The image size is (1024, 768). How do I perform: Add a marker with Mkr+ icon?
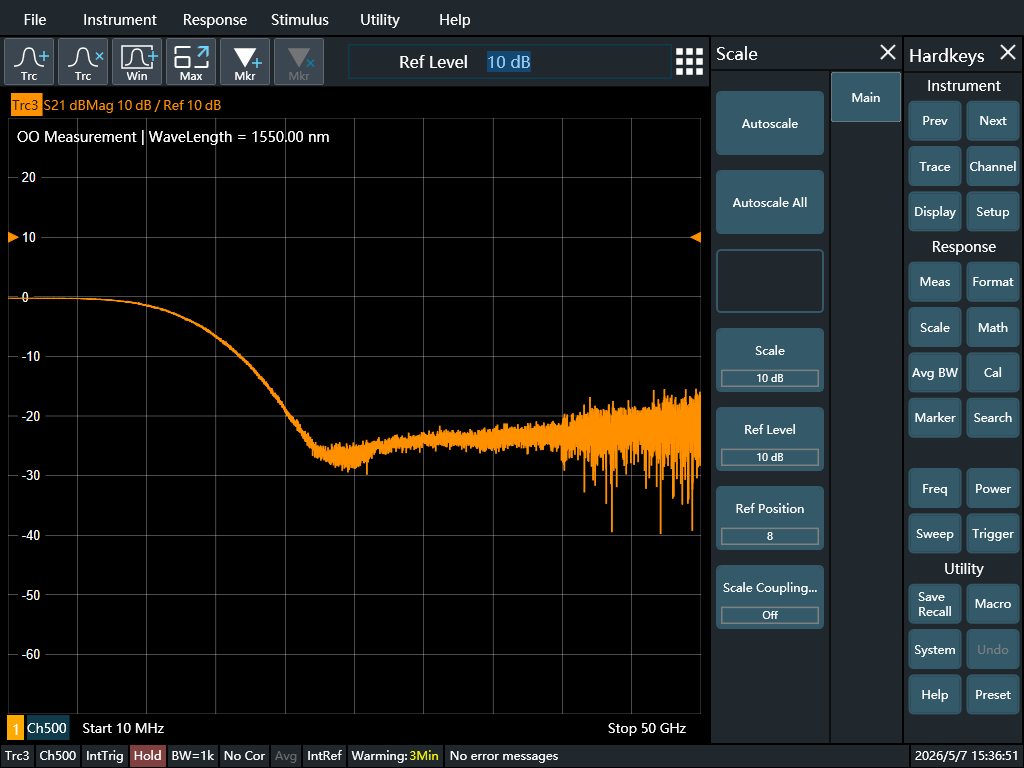coord(245,61)
